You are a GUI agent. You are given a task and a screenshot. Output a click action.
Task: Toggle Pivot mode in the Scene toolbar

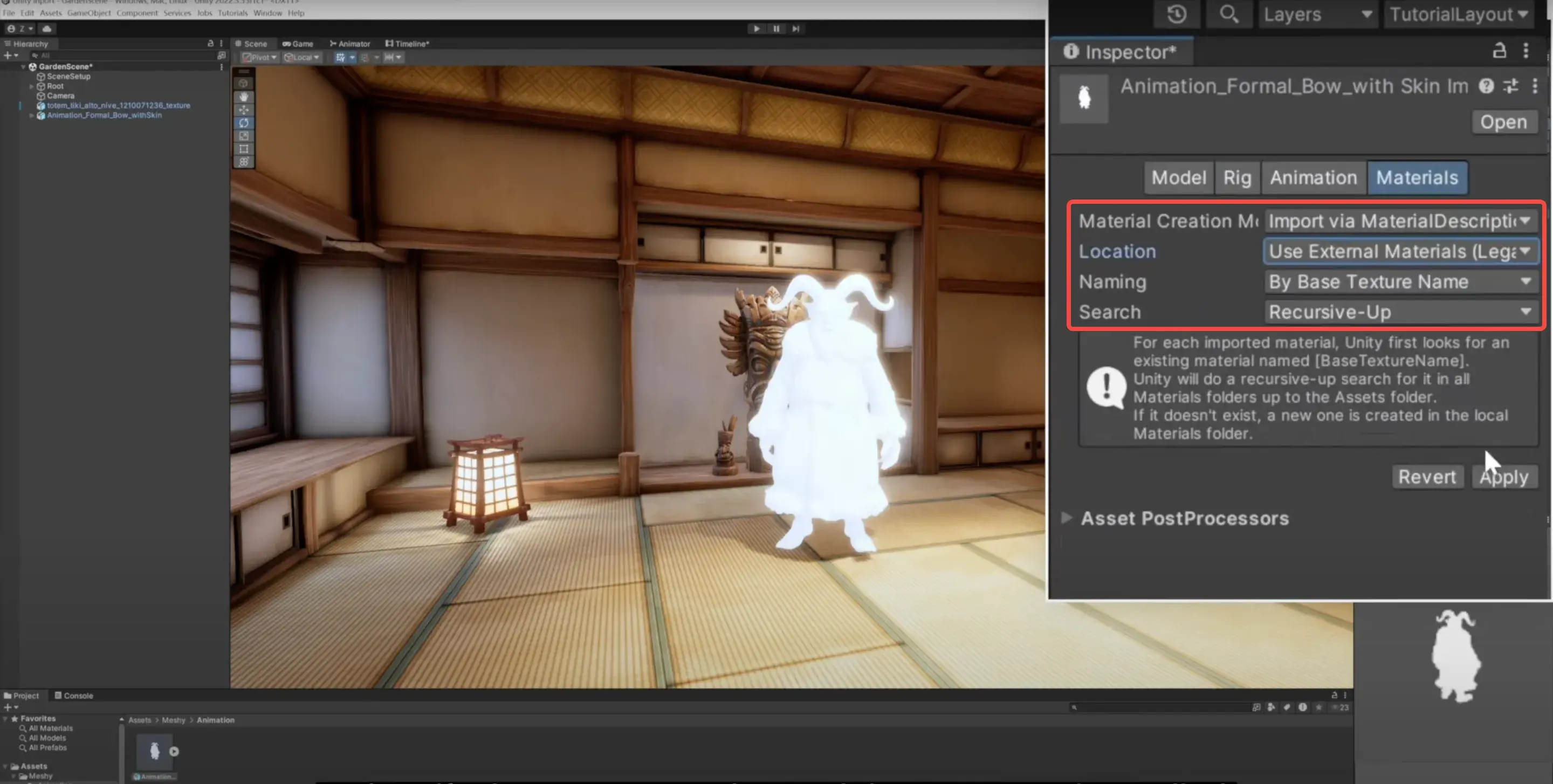point(259,57)
